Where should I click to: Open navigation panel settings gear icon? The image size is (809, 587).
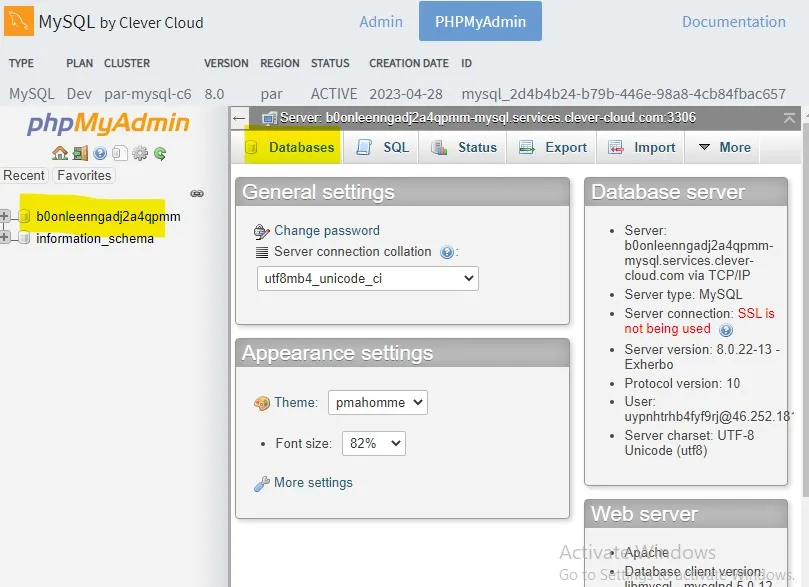(x=140, y=153)
